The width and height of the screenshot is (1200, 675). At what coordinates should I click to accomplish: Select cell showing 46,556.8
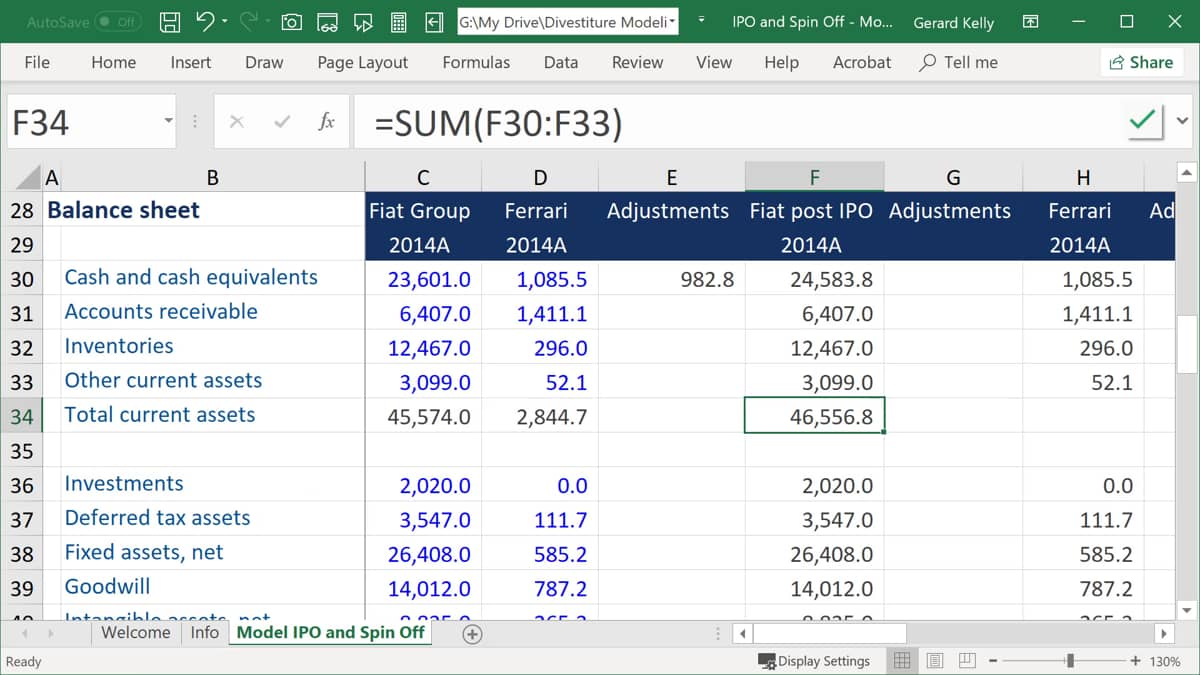pyautogui.click(x=814, y=416)
